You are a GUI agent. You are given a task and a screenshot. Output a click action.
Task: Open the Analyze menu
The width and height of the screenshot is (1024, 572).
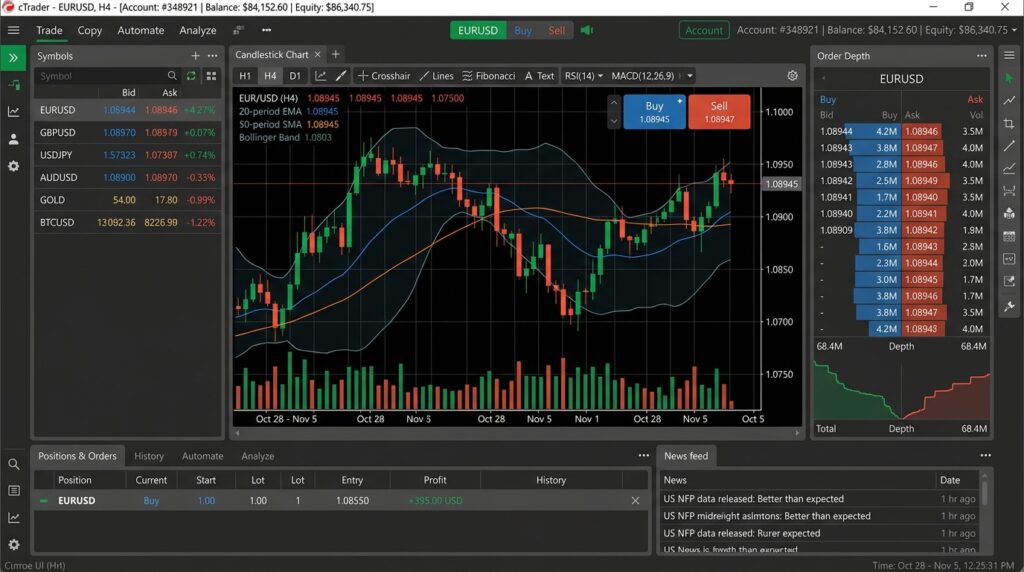tap(197, 30)
